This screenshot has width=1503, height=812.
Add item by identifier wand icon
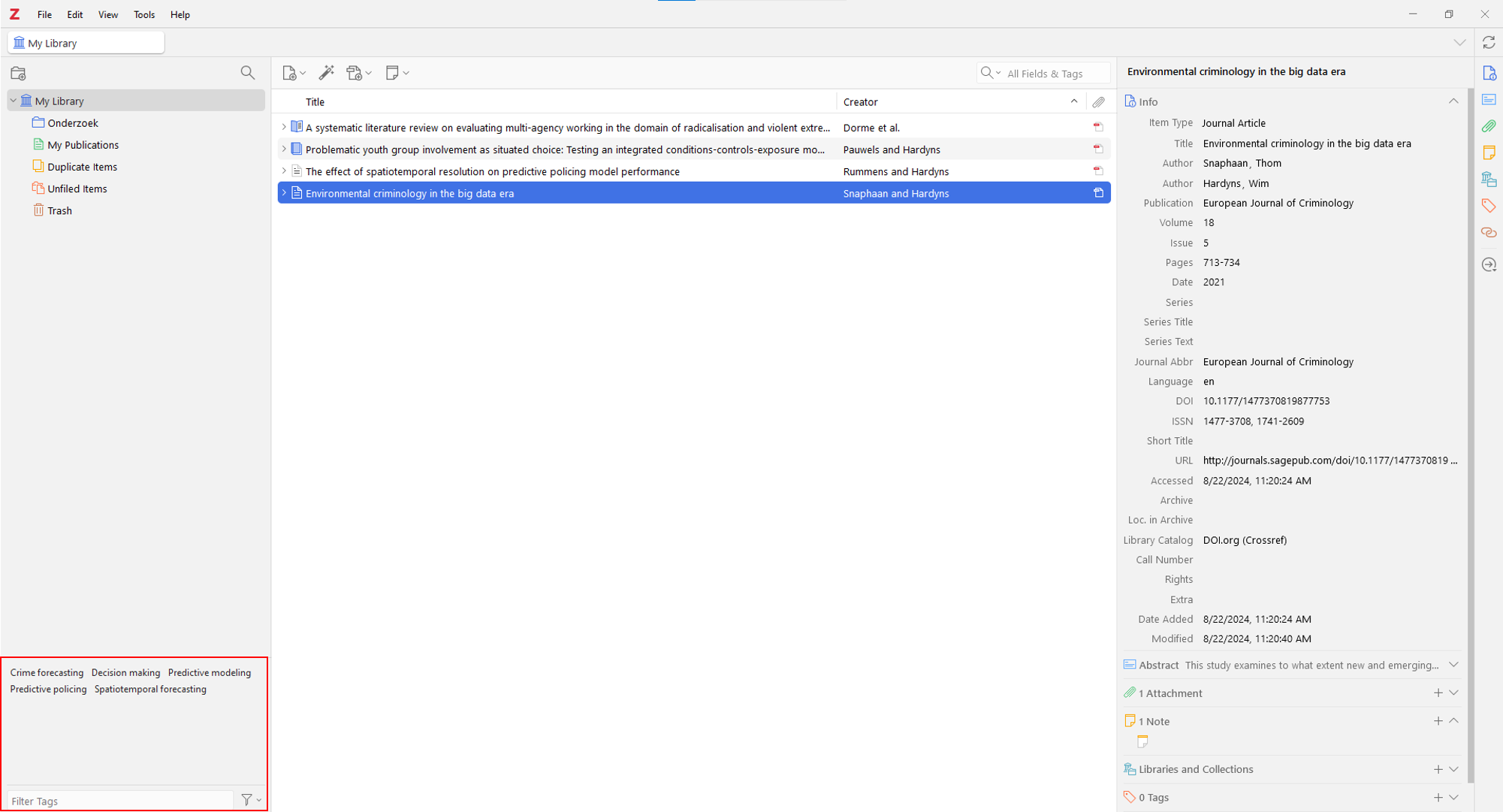(x=326, y=73)
